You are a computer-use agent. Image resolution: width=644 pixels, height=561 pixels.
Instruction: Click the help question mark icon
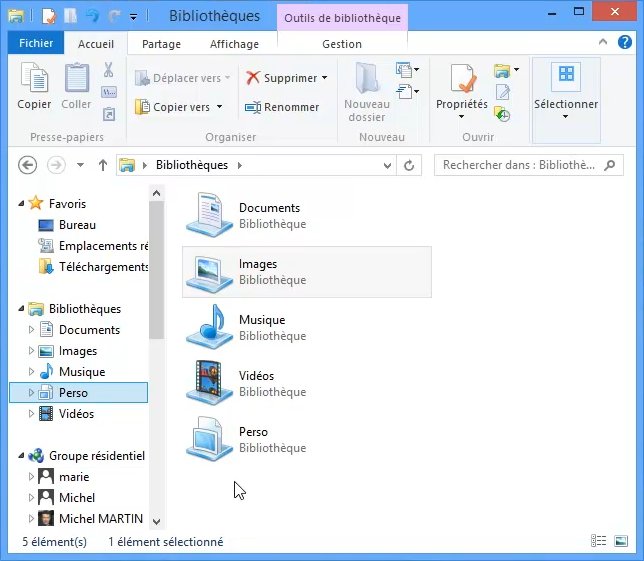(x=623, y=43)
